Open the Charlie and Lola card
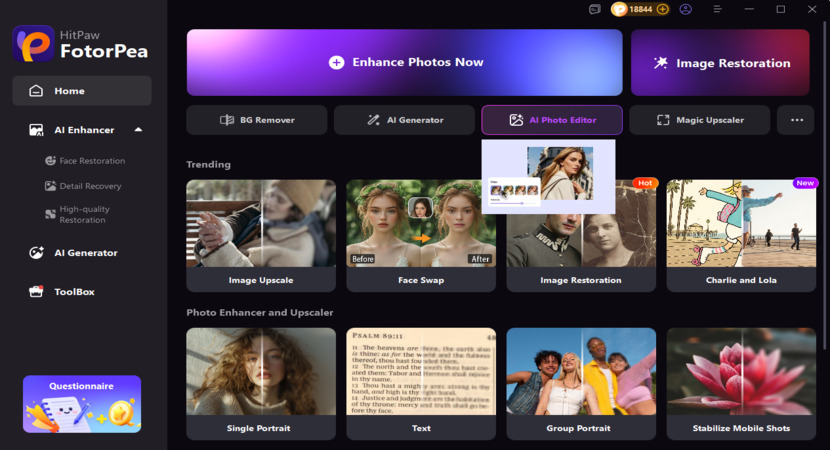 [741, 236]
